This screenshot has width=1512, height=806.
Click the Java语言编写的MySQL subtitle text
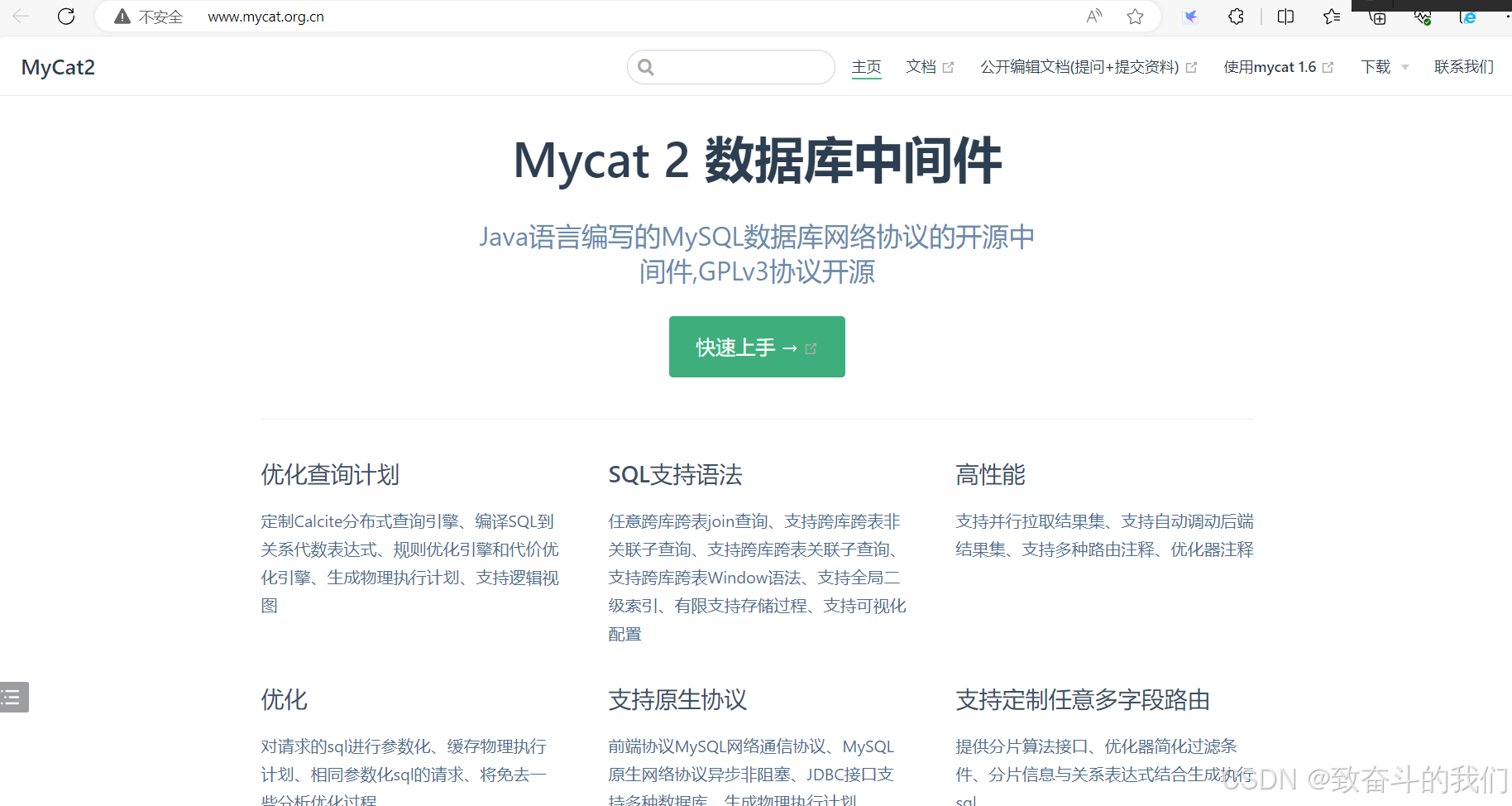(757, 254)
